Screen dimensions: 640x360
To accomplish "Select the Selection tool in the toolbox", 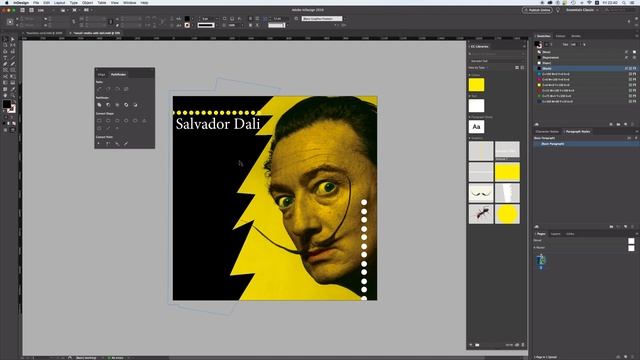I will point(5,40).
